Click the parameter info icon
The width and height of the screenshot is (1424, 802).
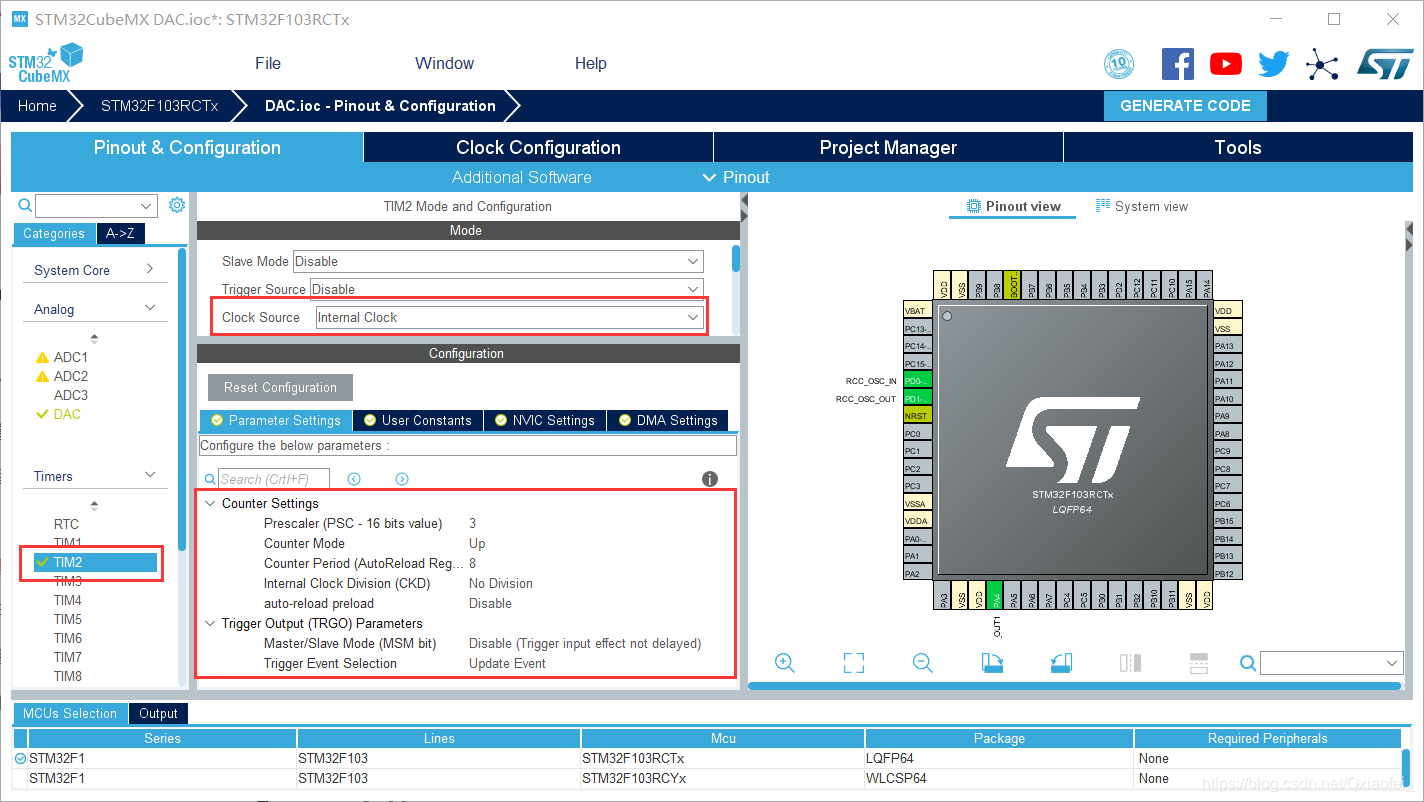click(x=710, y=479)
